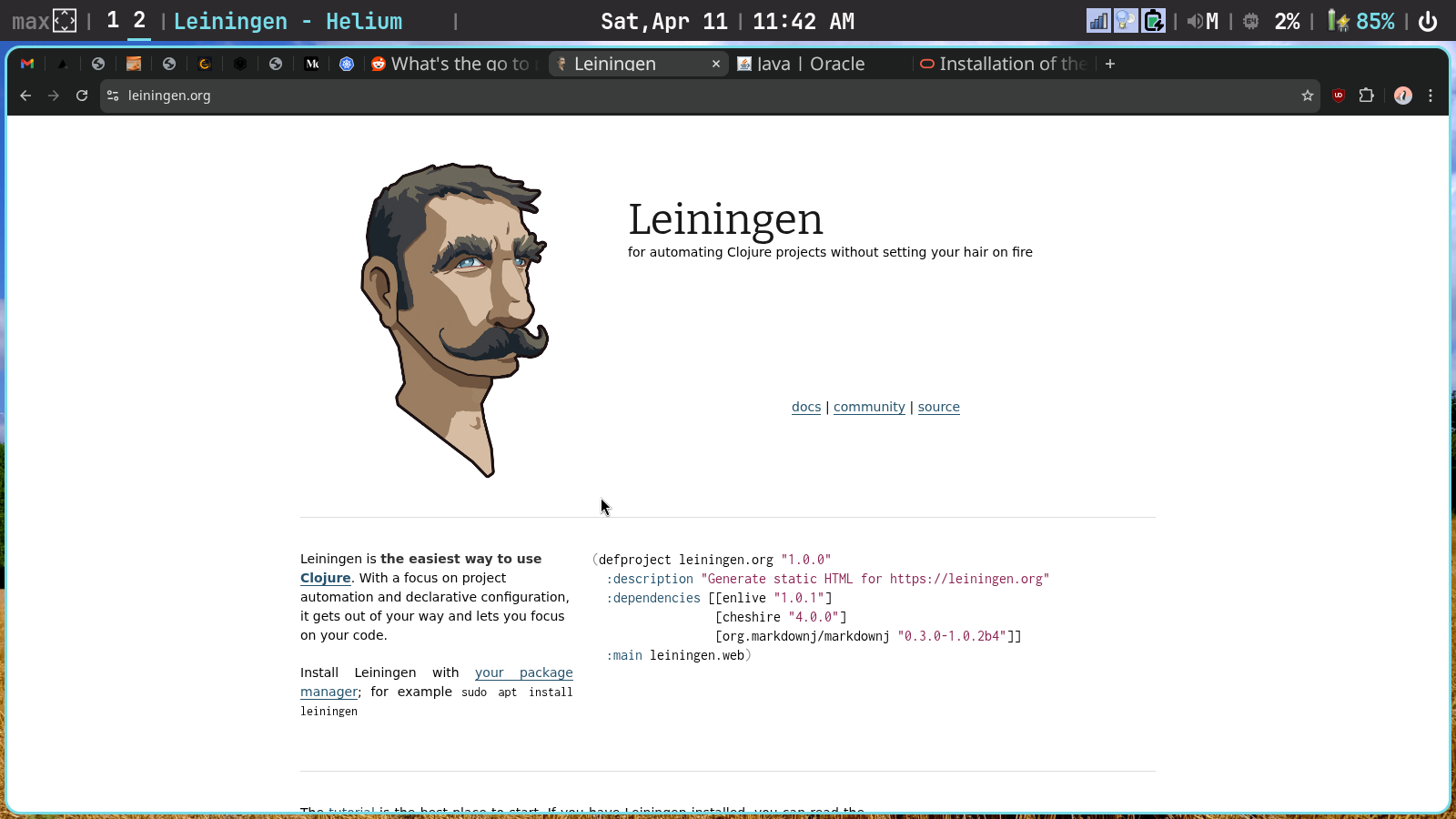Image resolution: width=1456 pixels, height=819 pixels.
Task: Switch to the "Installation of the" tab
Action: coord(1004,64)
